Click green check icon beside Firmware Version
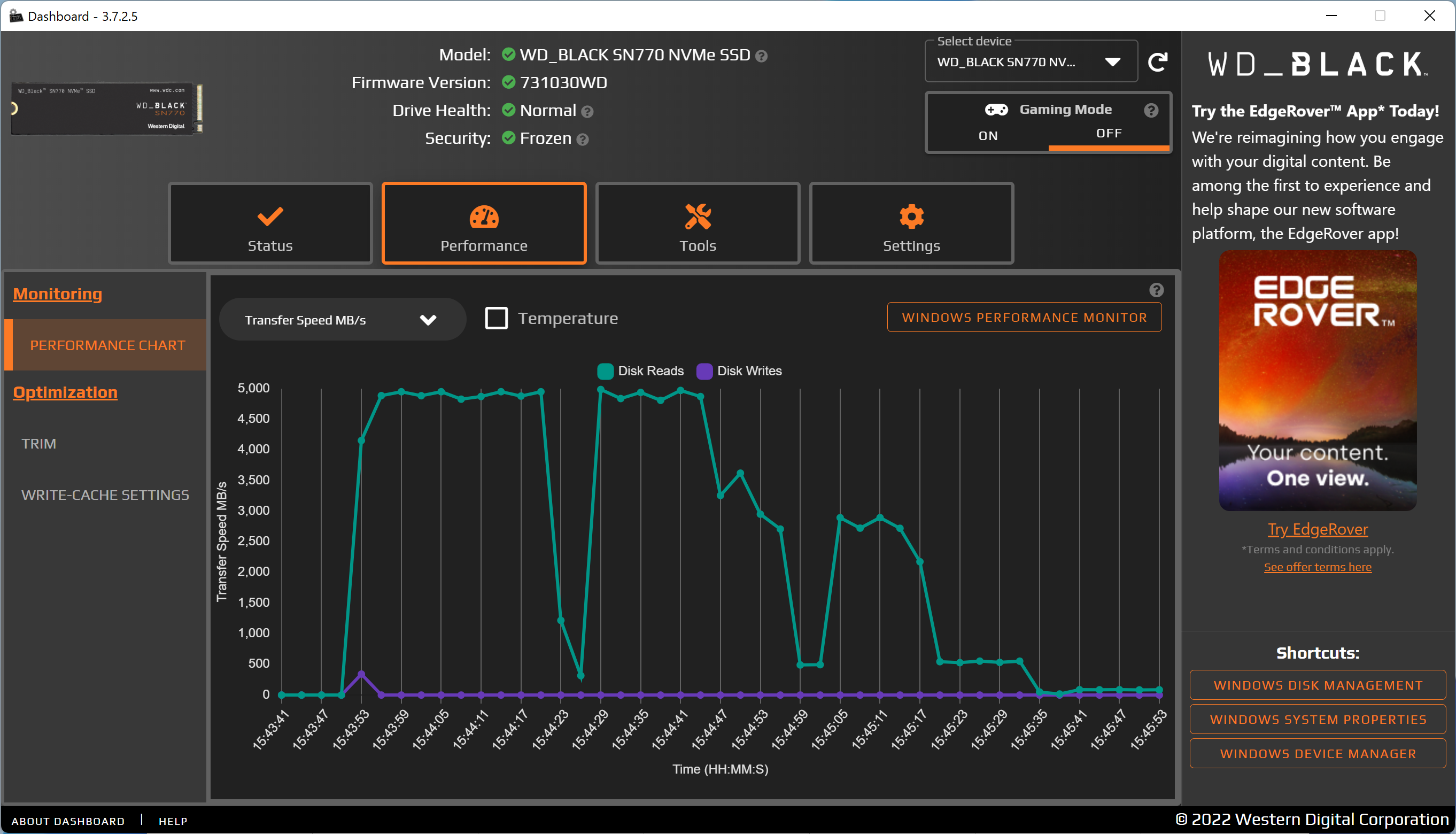This screenshot has width=1456, height=834. pyautogui.click(x=508, y=82)
